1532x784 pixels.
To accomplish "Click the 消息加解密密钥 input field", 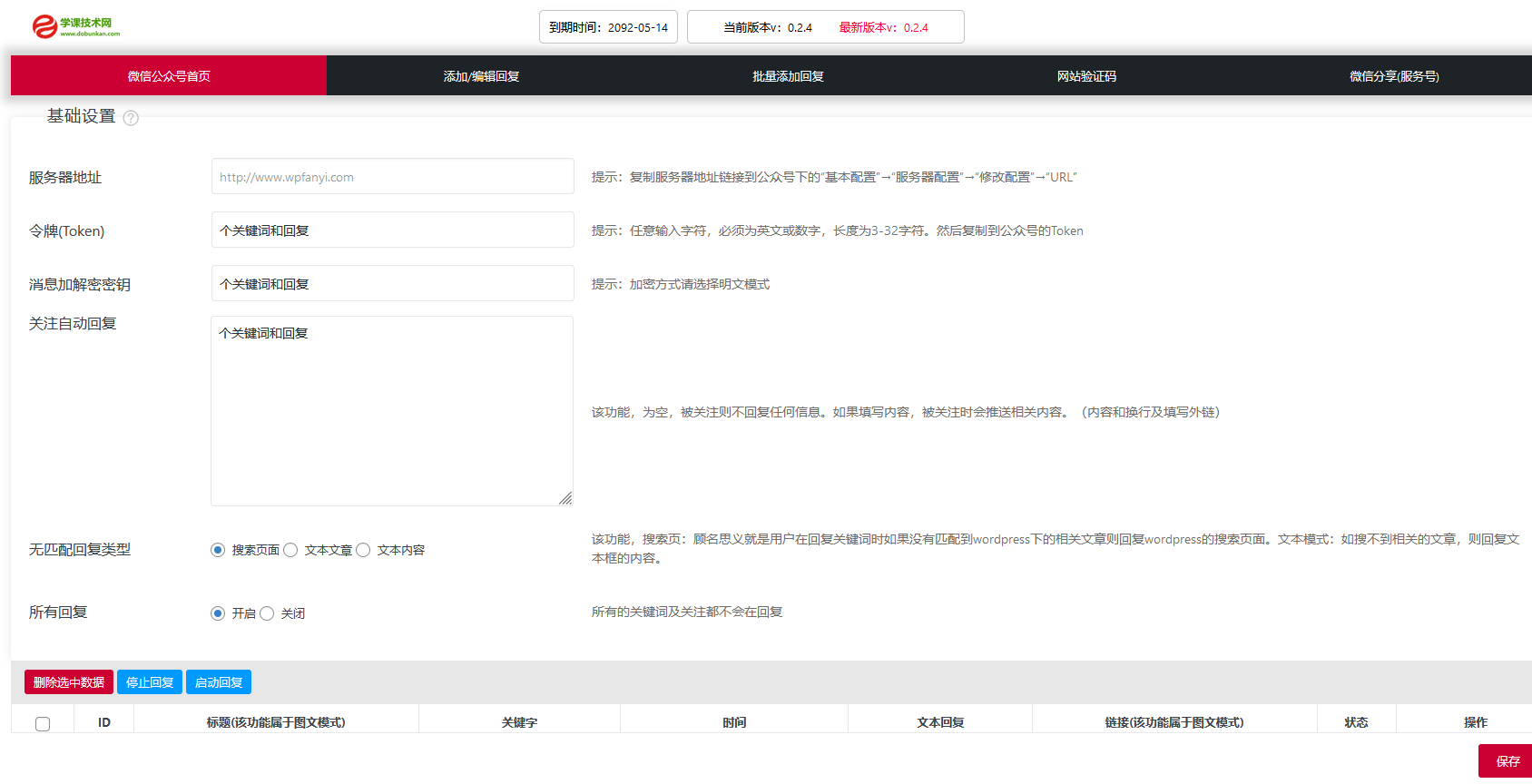I will click(392, 284).
